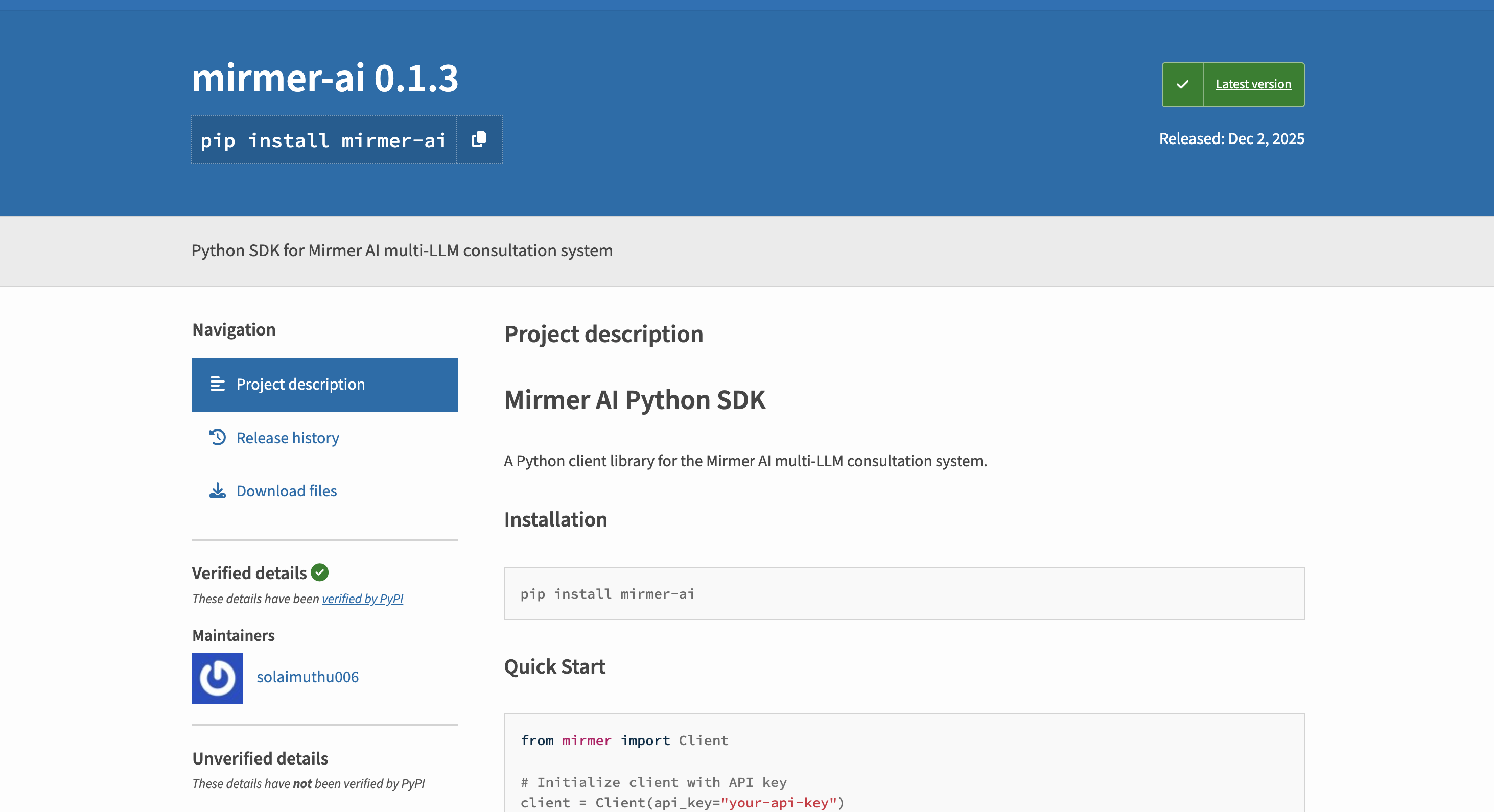Click the mirmer-ai 0.1.3 package title

pyautogui.click(x=325, y=78)
